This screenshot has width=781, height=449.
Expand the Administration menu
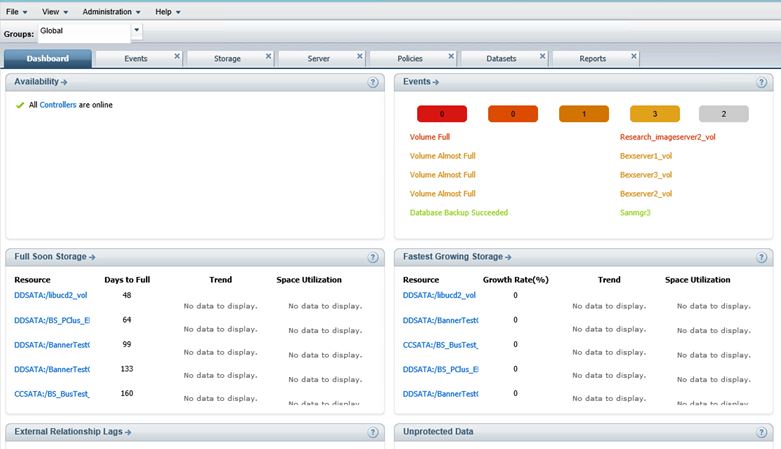coord(111,11)
